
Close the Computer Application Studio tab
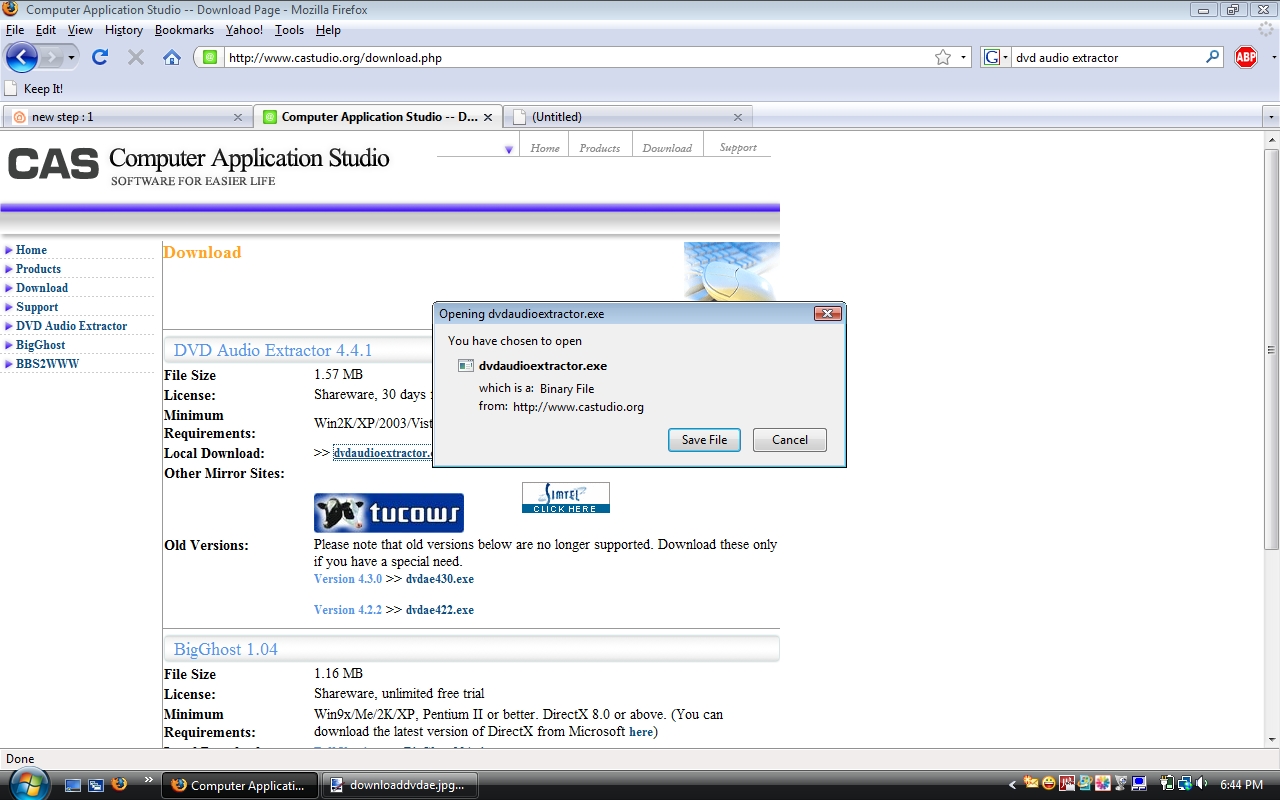coord(488,117)
